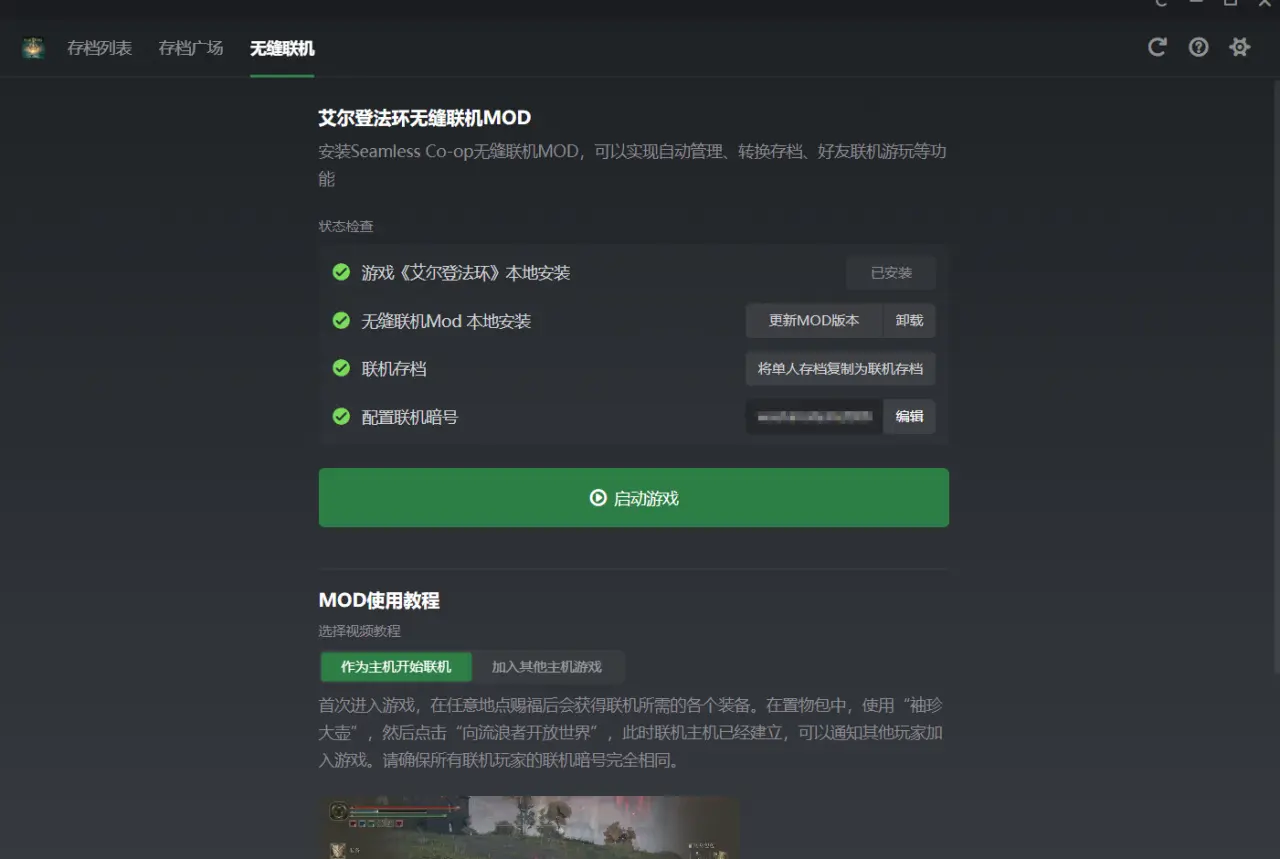1280x859 pixels.
Task: Click the 选择视频教程 label
Action: point(360,632)
